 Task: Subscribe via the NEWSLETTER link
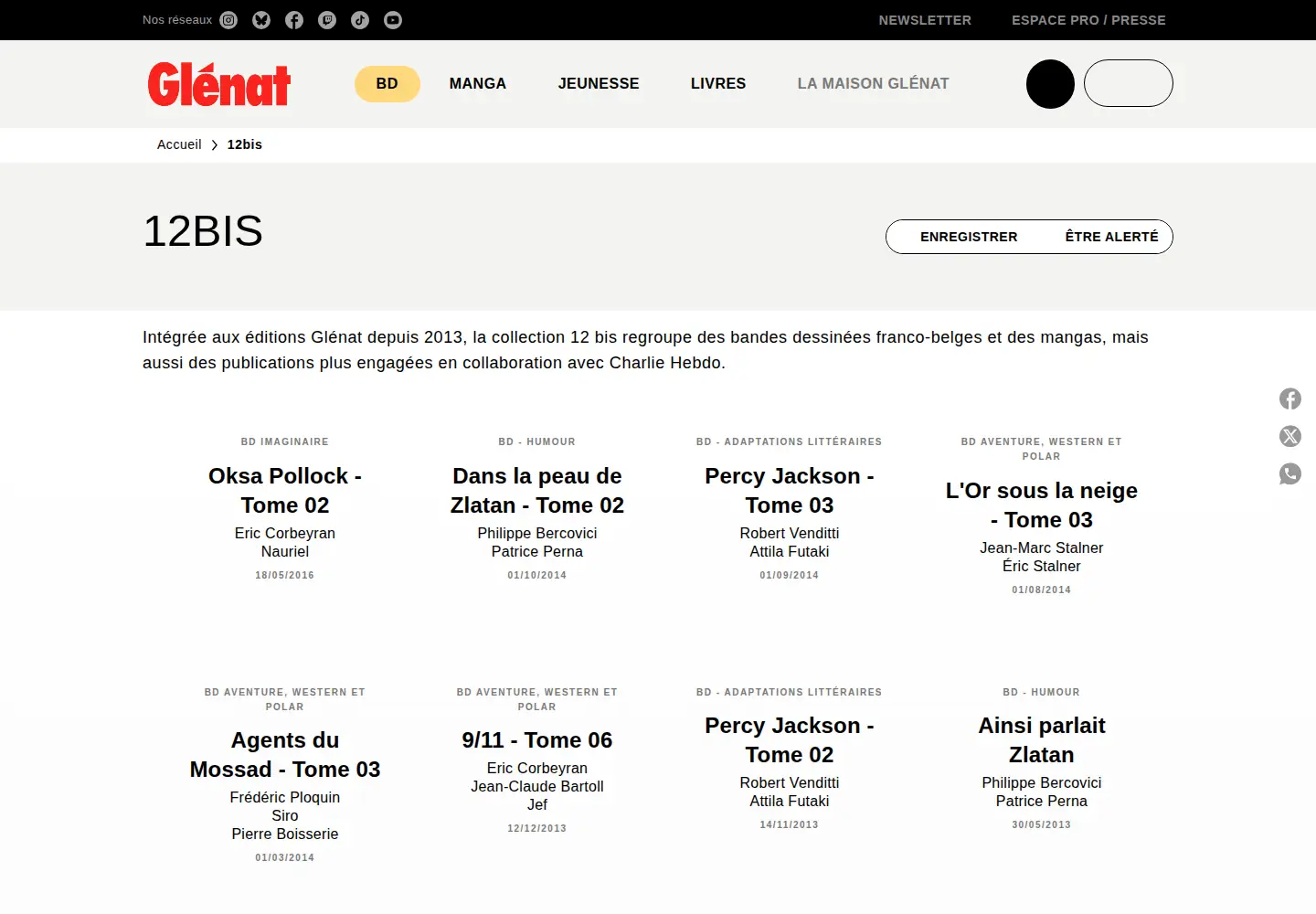[925, 20]
